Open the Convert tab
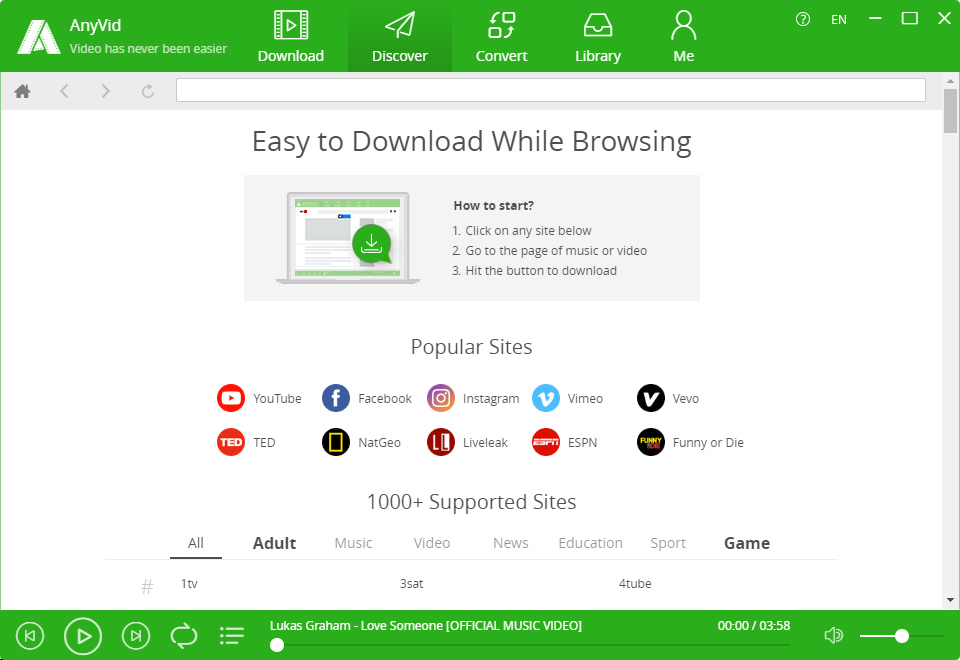 tap(501, 37)
